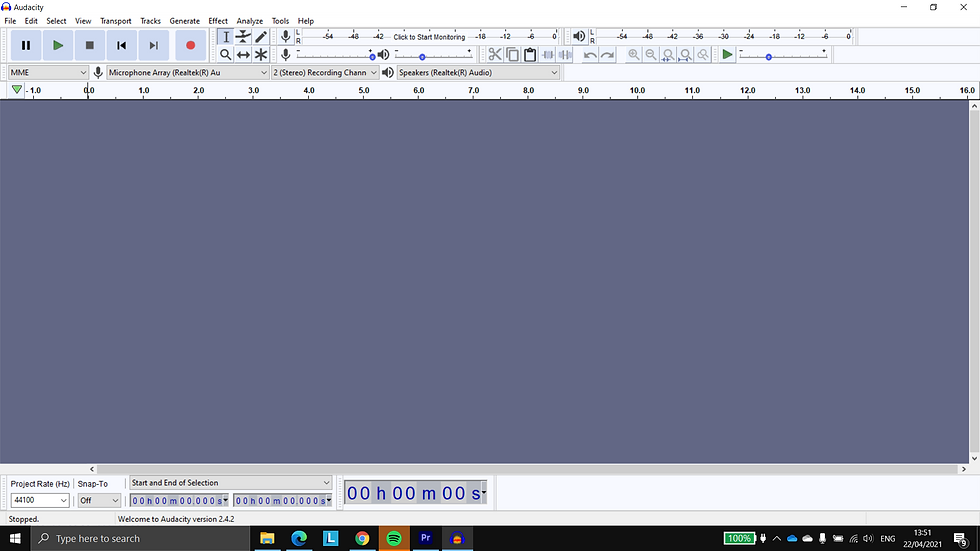Screen dimensions: 980x551
Task: Select the Multi-tool asterisk icon
Action: tap(261, 54)
